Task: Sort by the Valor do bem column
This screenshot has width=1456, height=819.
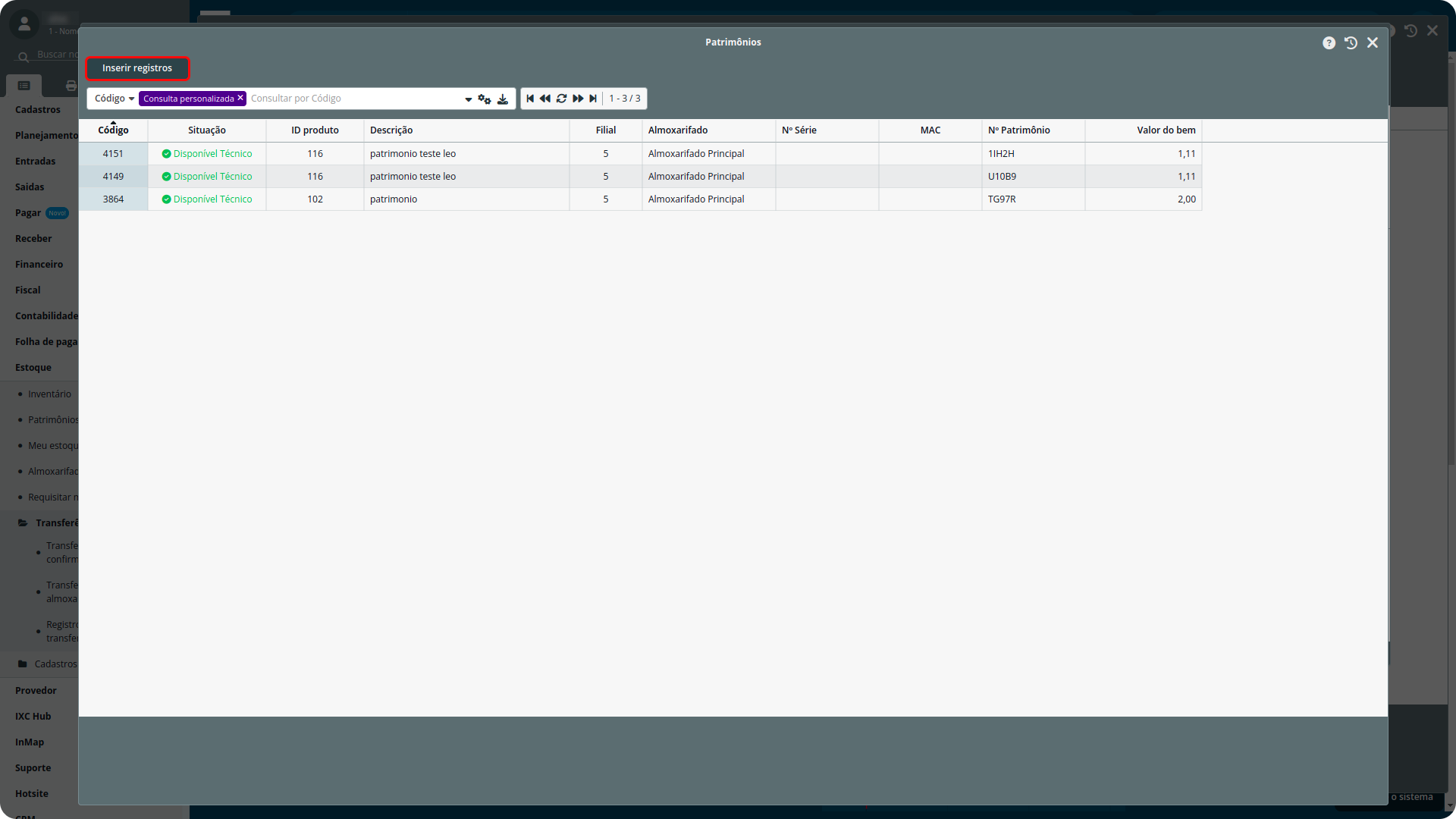Action: pyautogui.click(x=1144, y=130)
